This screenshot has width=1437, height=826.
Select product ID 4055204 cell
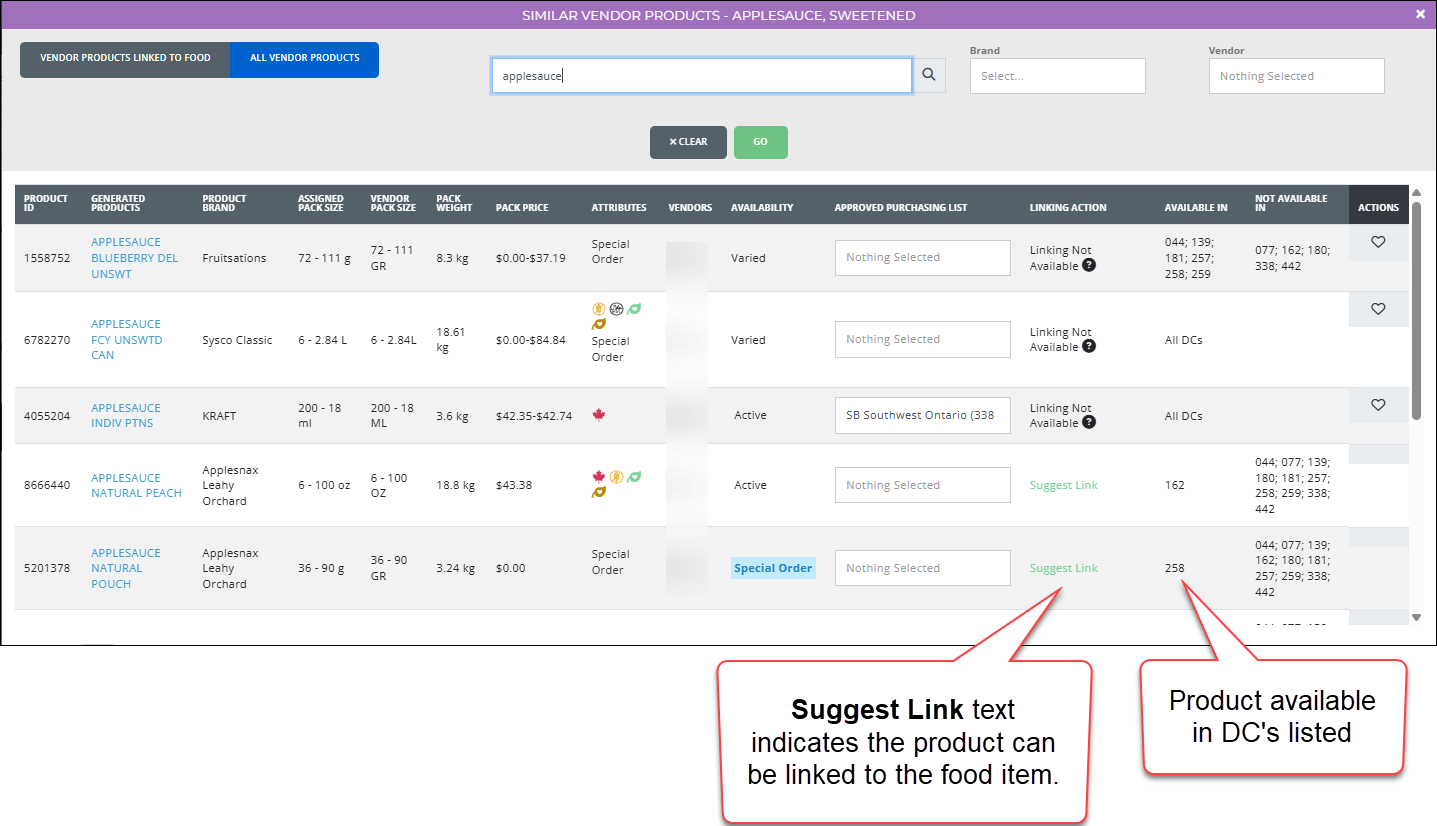coord(47,416)
